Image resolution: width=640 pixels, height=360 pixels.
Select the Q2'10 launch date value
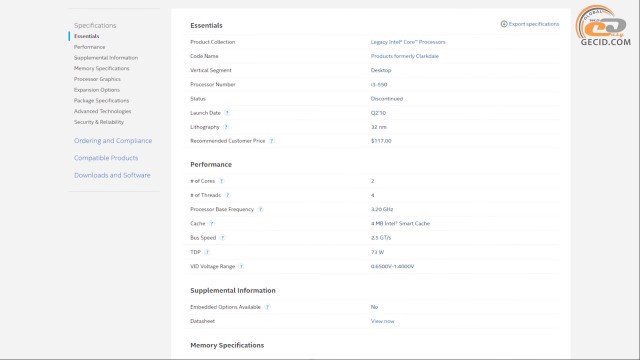point(378,113)
